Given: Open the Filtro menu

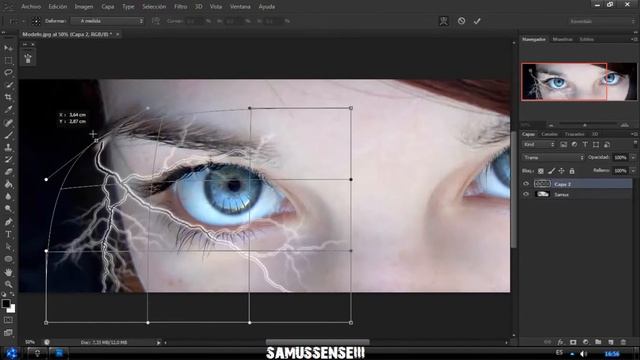Looking at the screenshot, I should pyautogui.click(x=181, y=7).
